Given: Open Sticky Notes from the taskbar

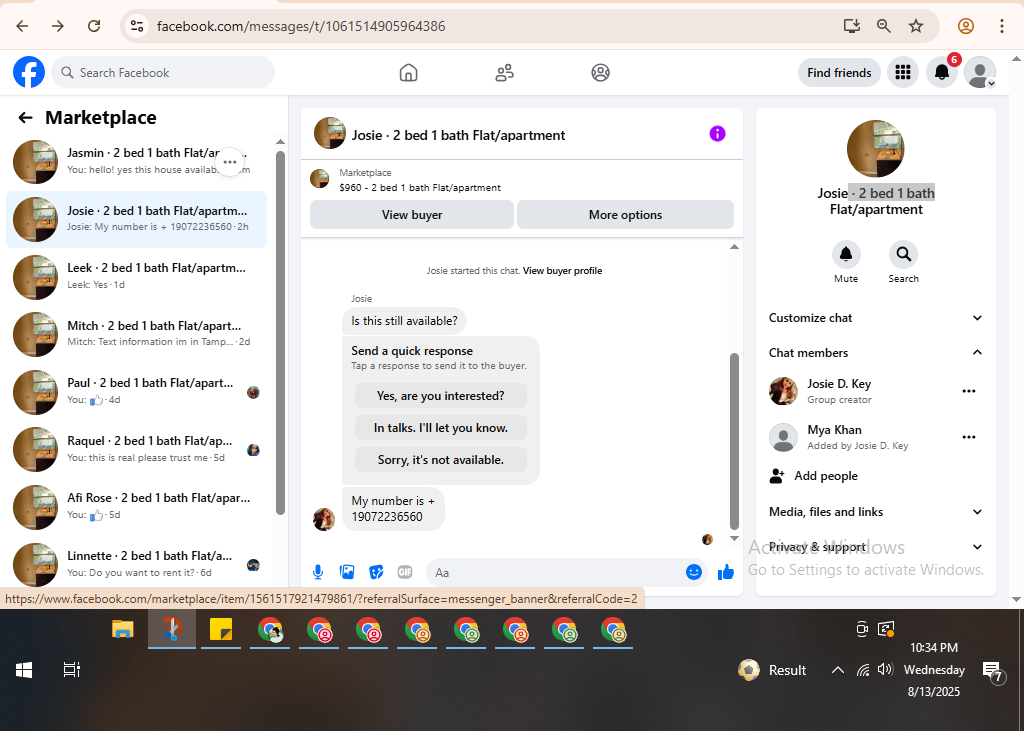Looking at the screenshot, I should point(221,630).
